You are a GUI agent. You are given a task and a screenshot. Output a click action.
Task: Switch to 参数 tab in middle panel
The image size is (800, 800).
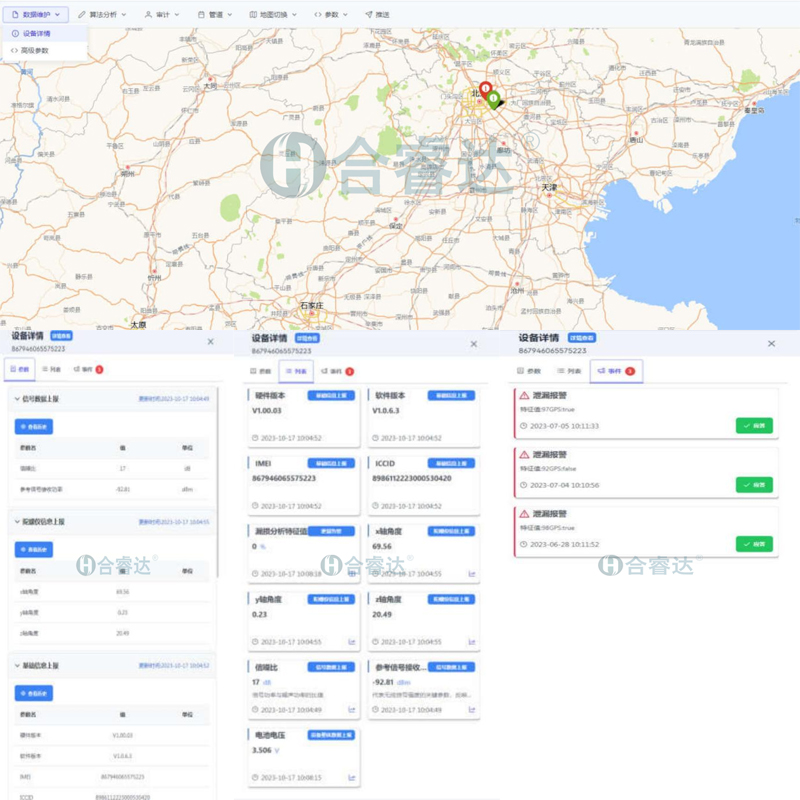[260, 371]
